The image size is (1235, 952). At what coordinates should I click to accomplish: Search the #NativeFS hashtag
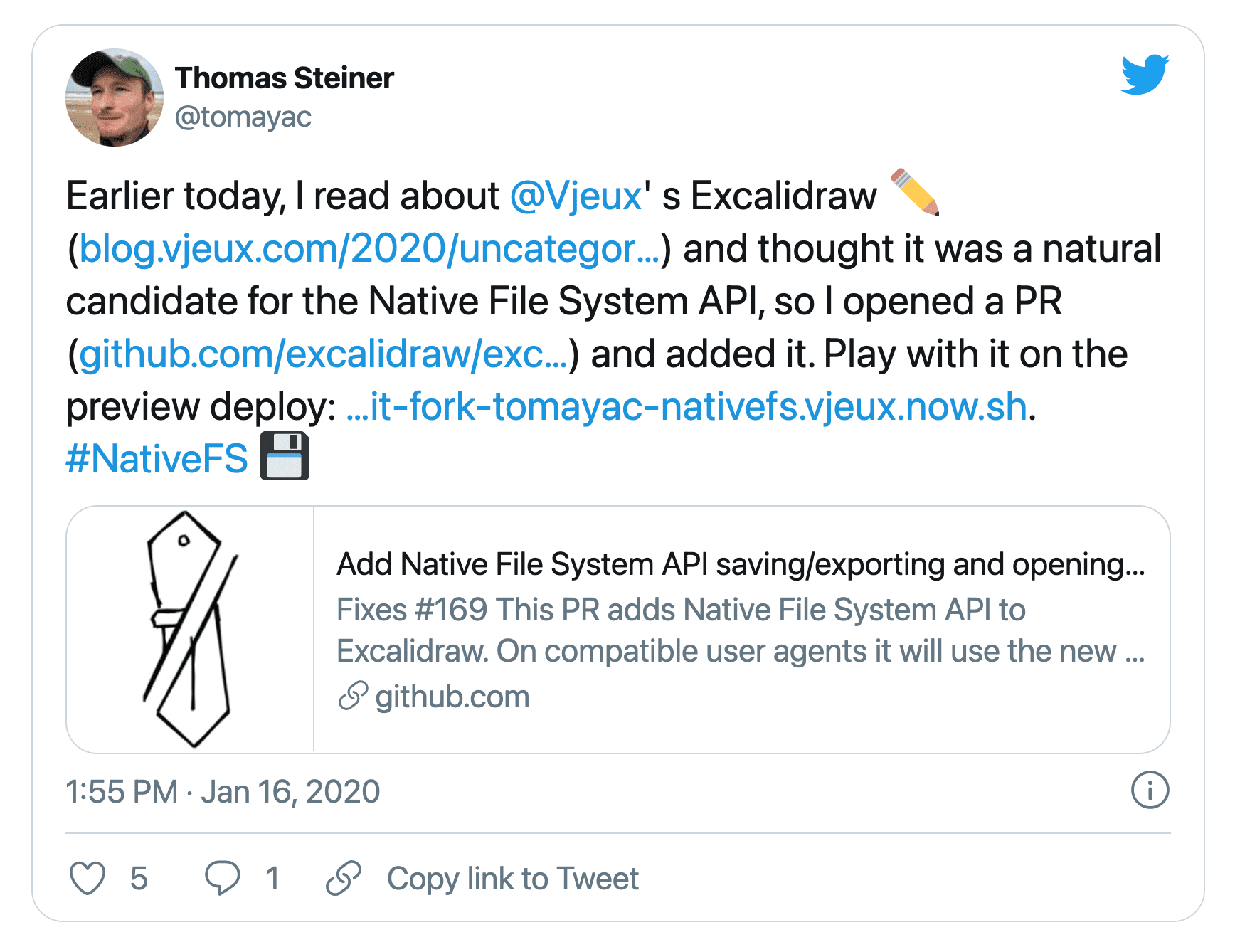155,459
